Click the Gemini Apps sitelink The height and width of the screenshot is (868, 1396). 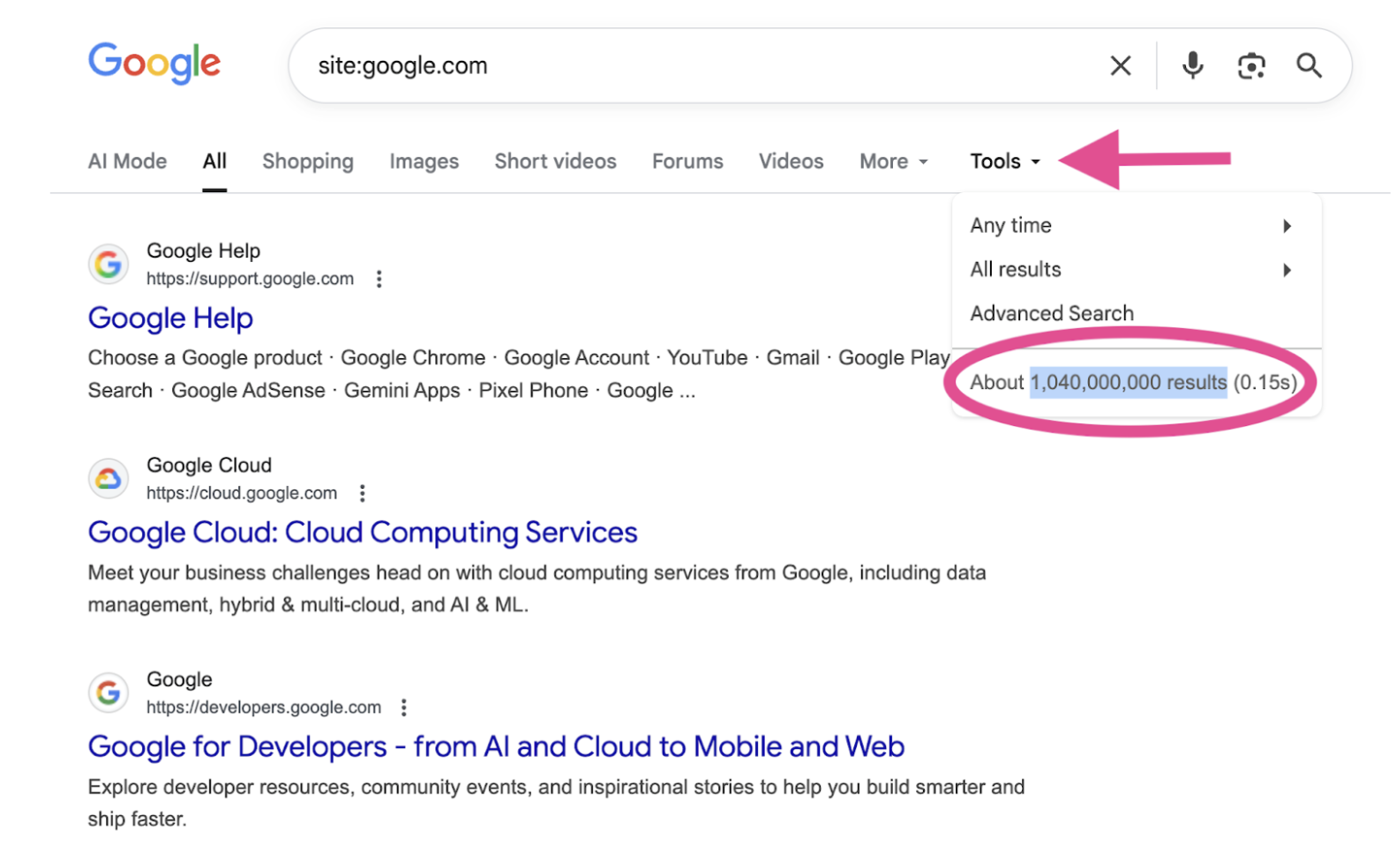[x=402, y=391]
